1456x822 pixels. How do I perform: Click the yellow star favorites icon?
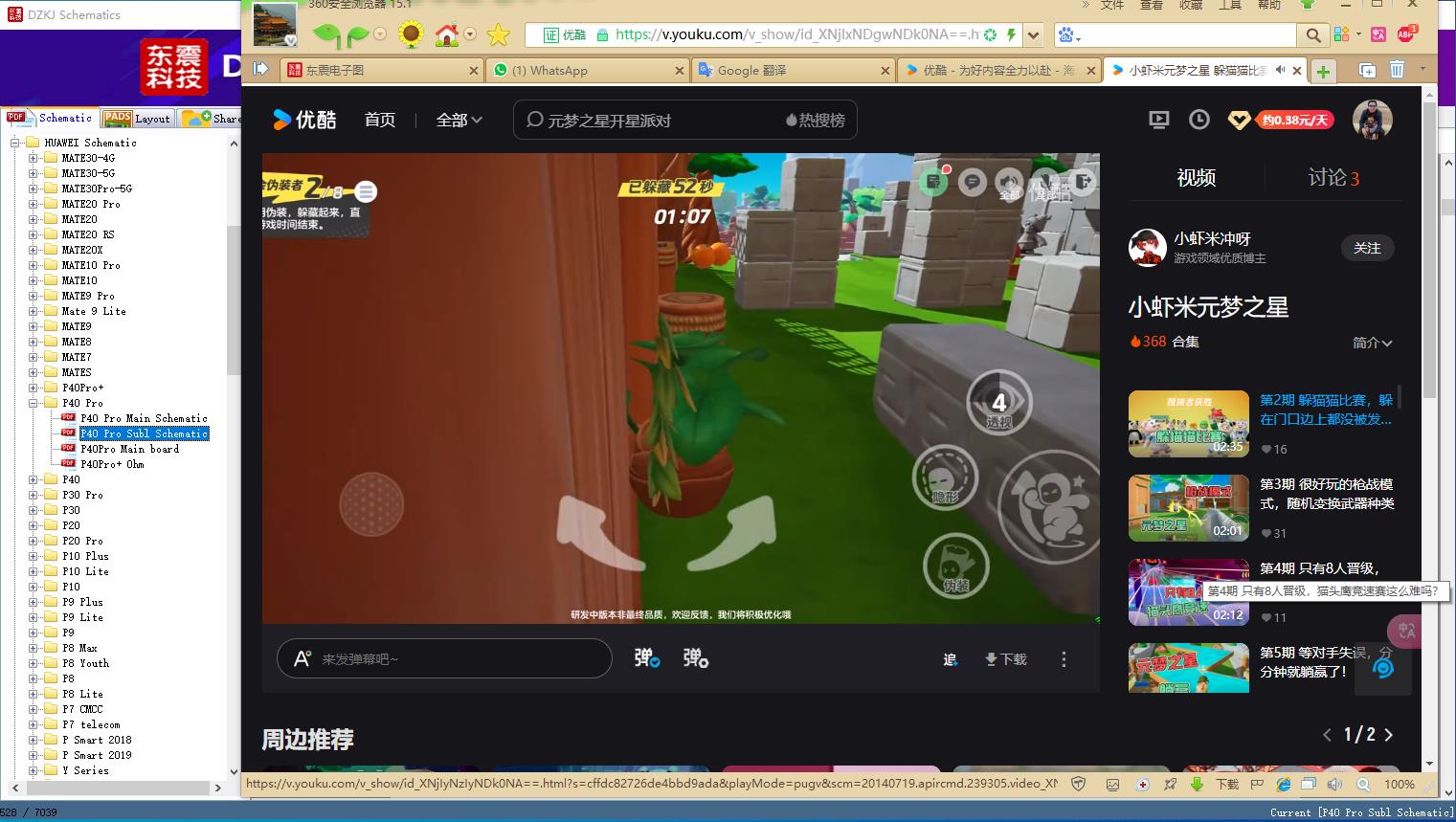(498, 35)
